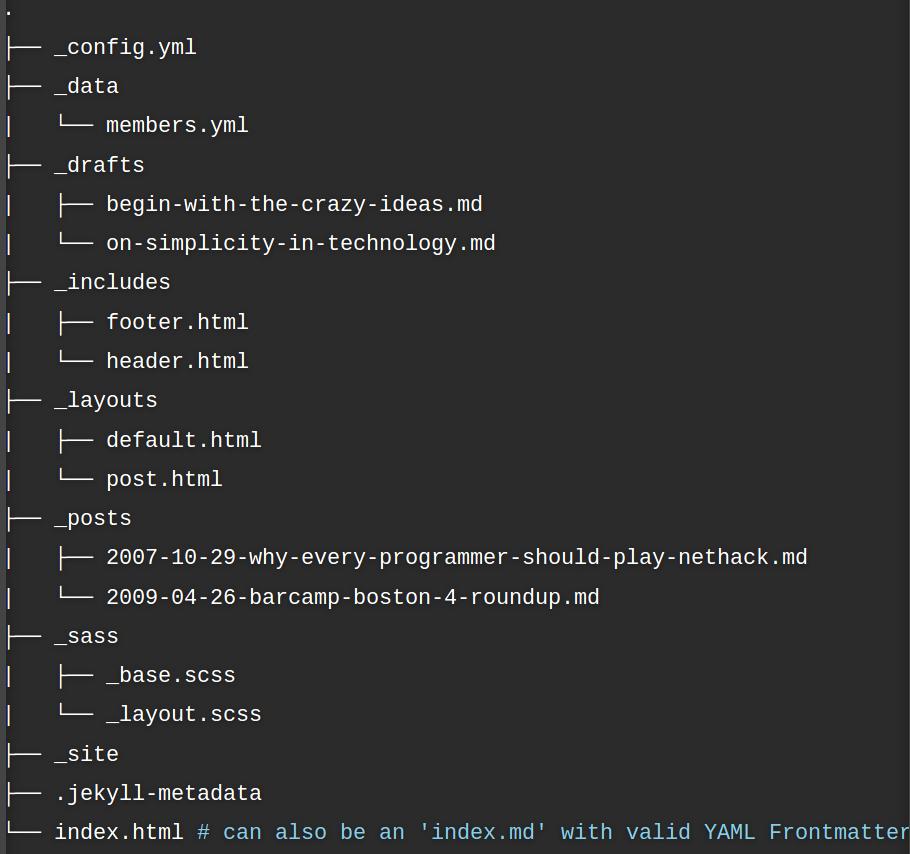Click begin-with-the-crazy-ideas.md file

tap(294, 204)
